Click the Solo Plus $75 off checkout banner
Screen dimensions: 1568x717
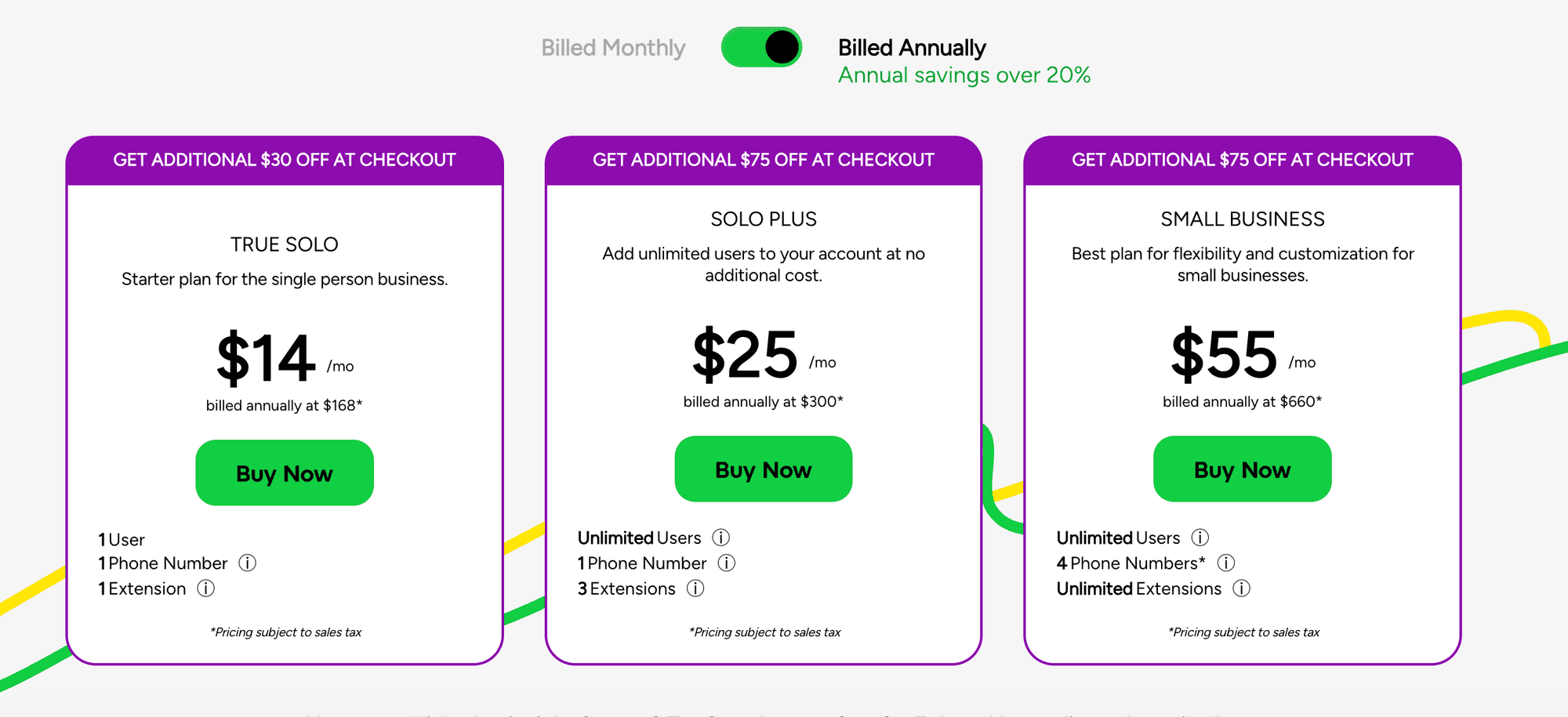point(764,160)
